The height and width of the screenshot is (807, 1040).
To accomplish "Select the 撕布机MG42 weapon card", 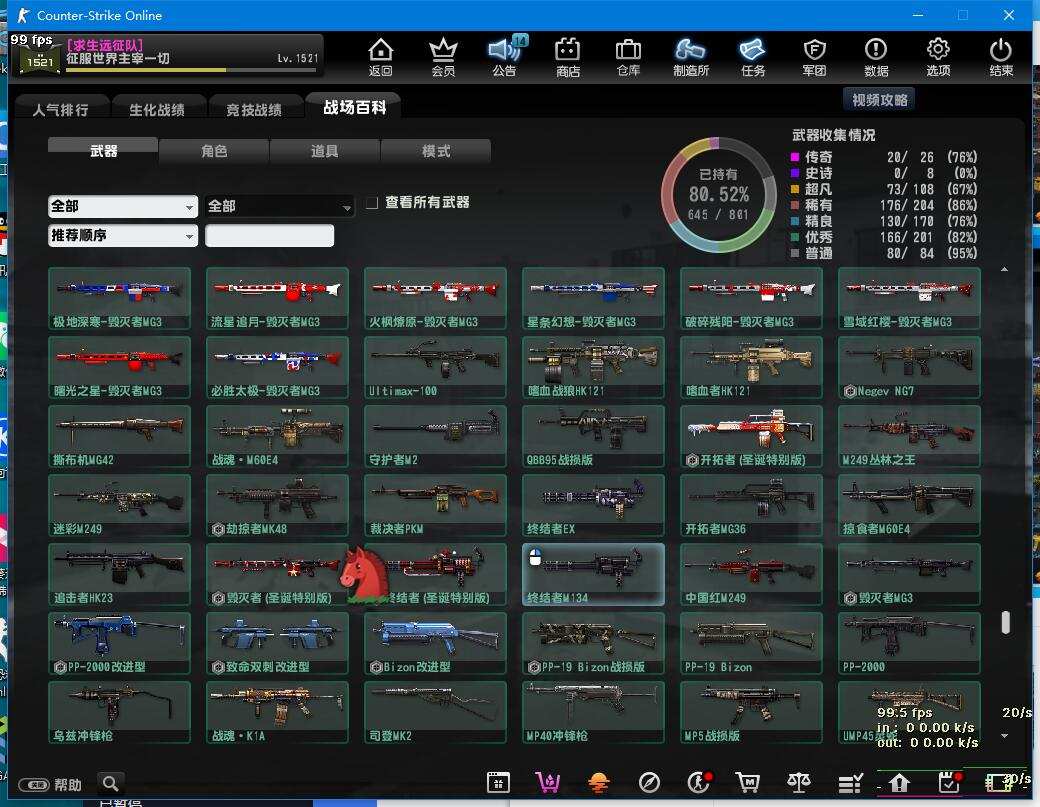I will (119, 436).
